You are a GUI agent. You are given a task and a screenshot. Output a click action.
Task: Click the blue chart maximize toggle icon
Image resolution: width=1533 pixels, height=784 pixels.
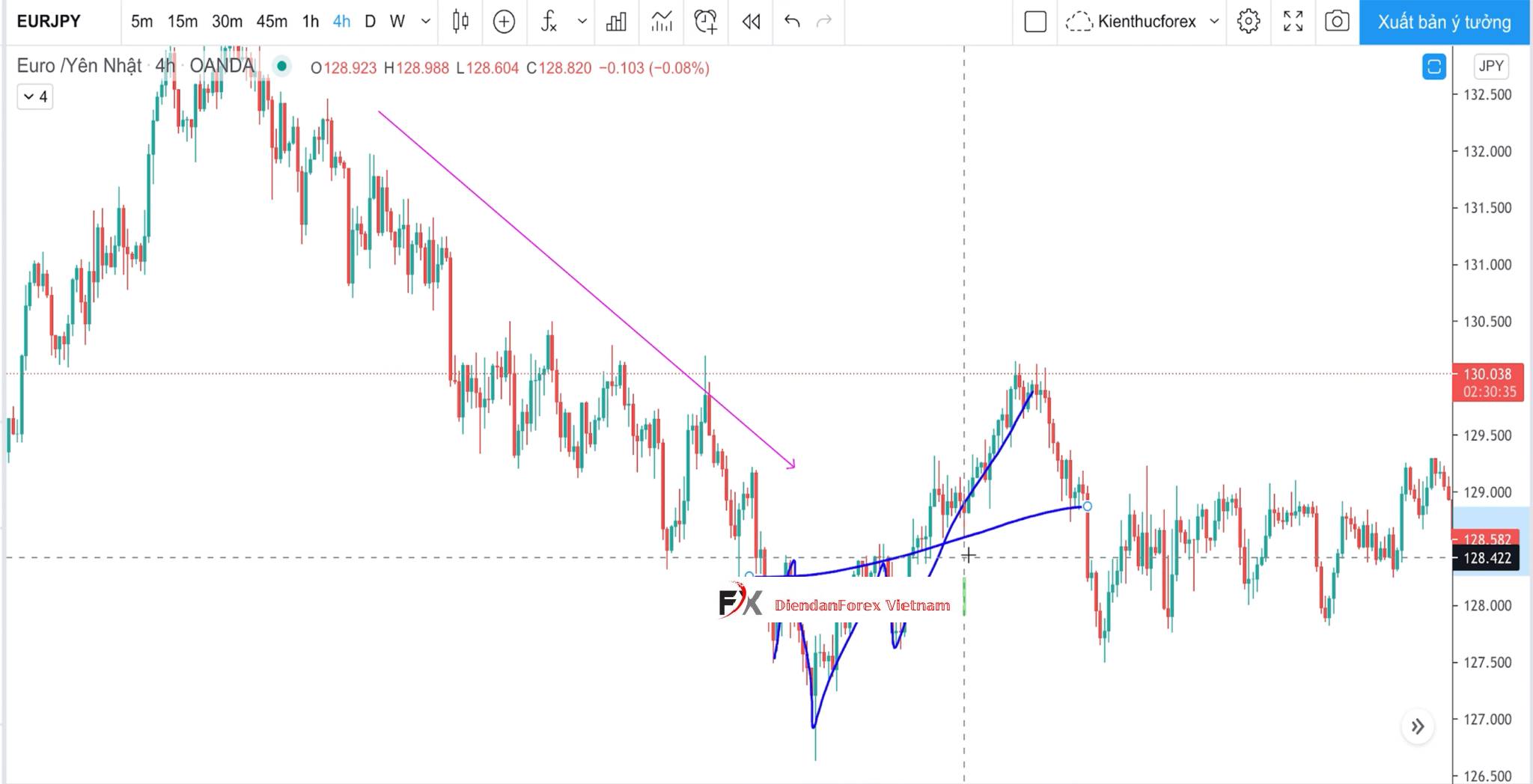(x=1433, y=67)
